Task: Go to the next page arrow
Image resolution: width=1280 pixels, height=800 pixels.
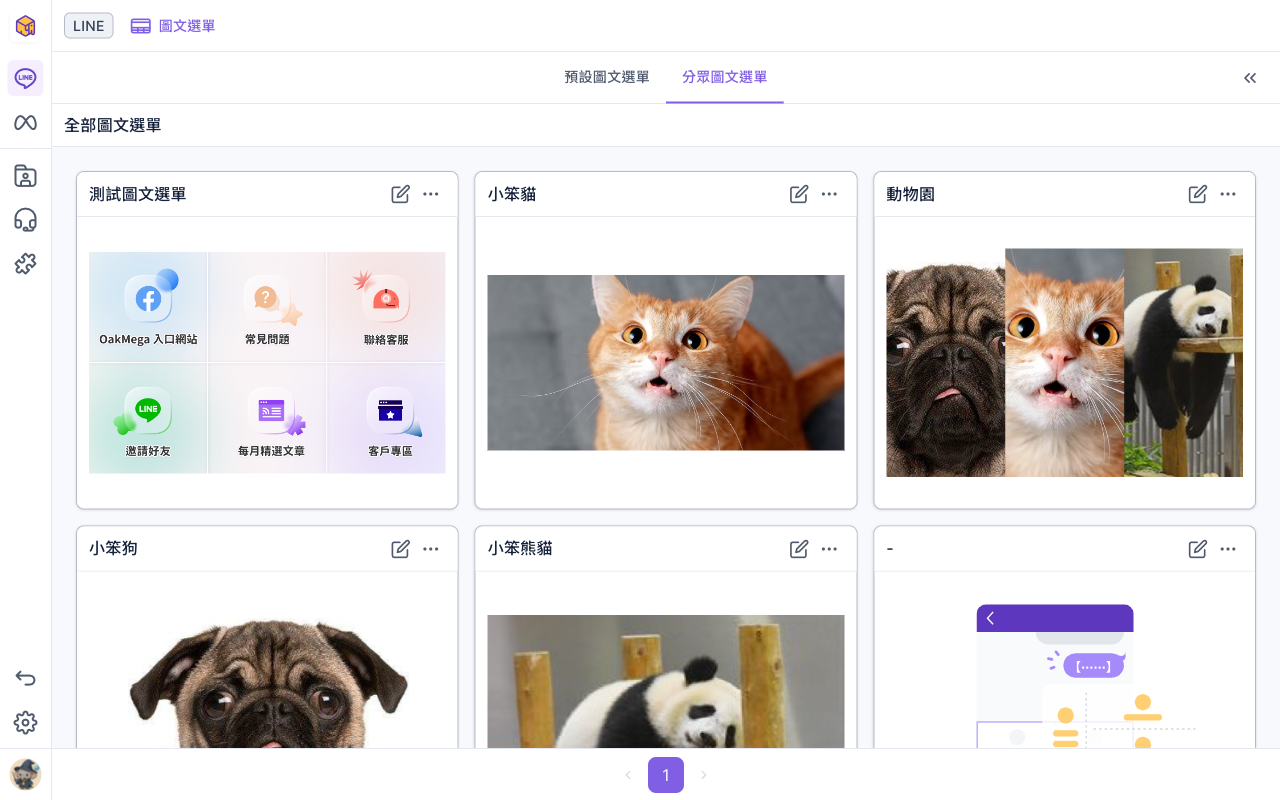Action: [x=704, y=775]
